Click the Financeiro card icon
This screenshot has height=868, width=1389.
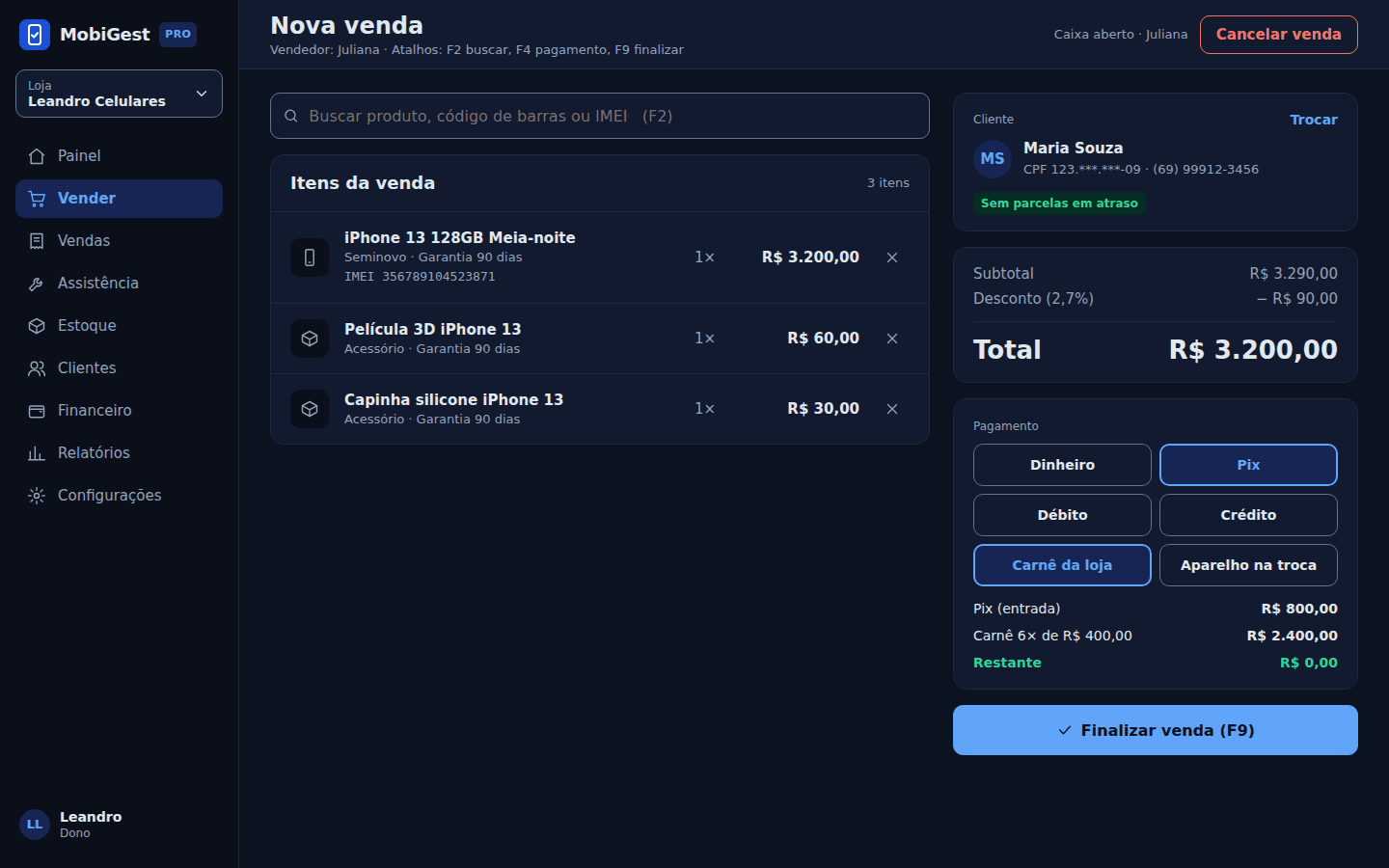pos(37,411)
